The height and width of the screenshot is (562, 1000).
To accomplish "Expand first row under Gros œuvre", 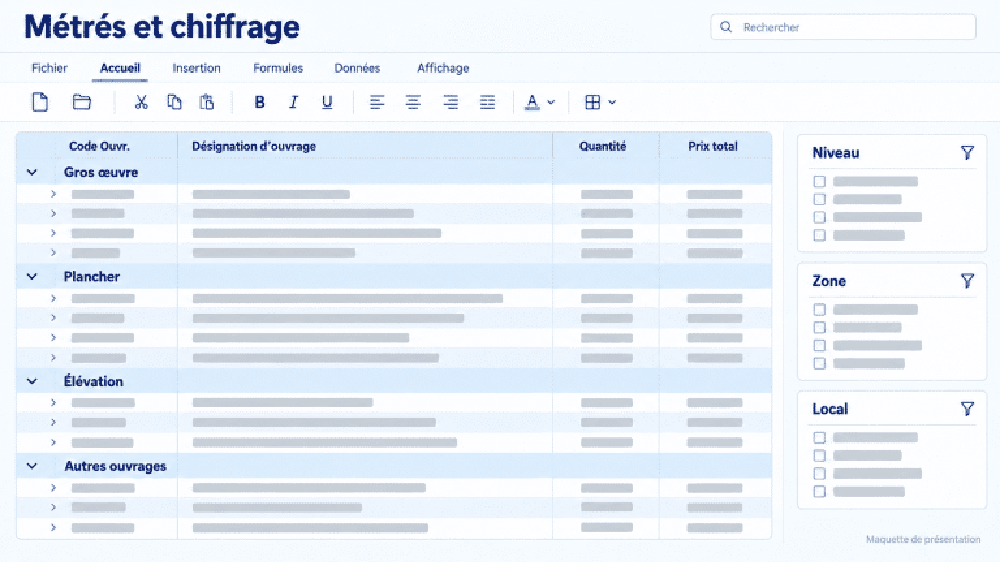I will (54, 194).
